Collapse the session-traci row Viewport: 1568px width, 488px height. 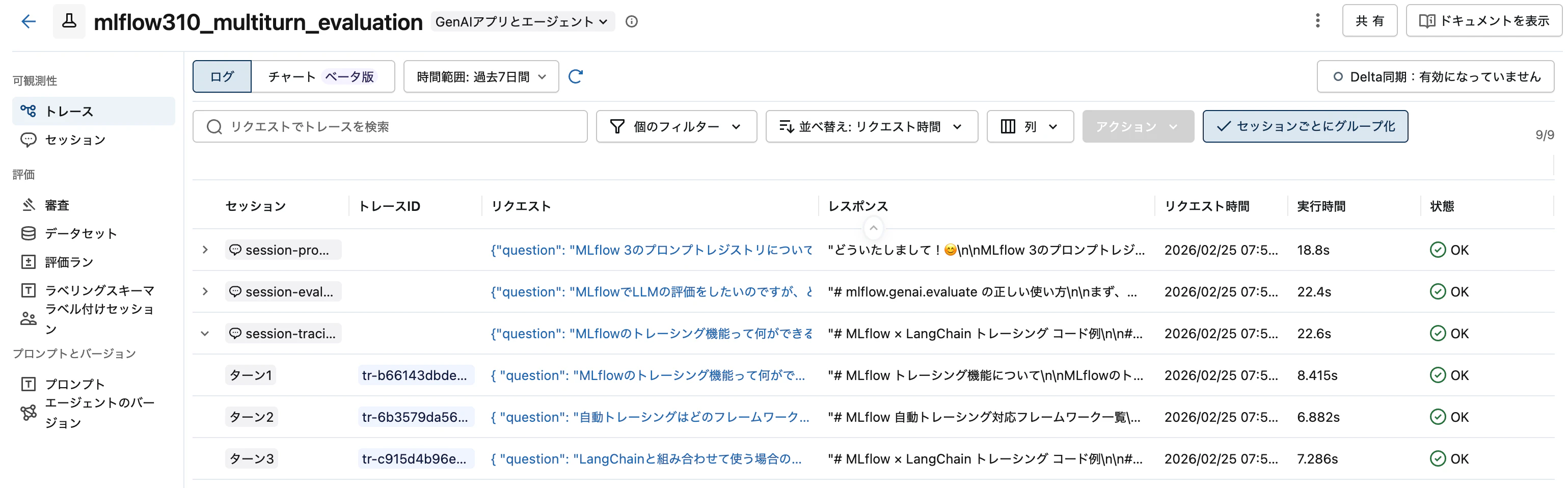[x=204, y=333]
